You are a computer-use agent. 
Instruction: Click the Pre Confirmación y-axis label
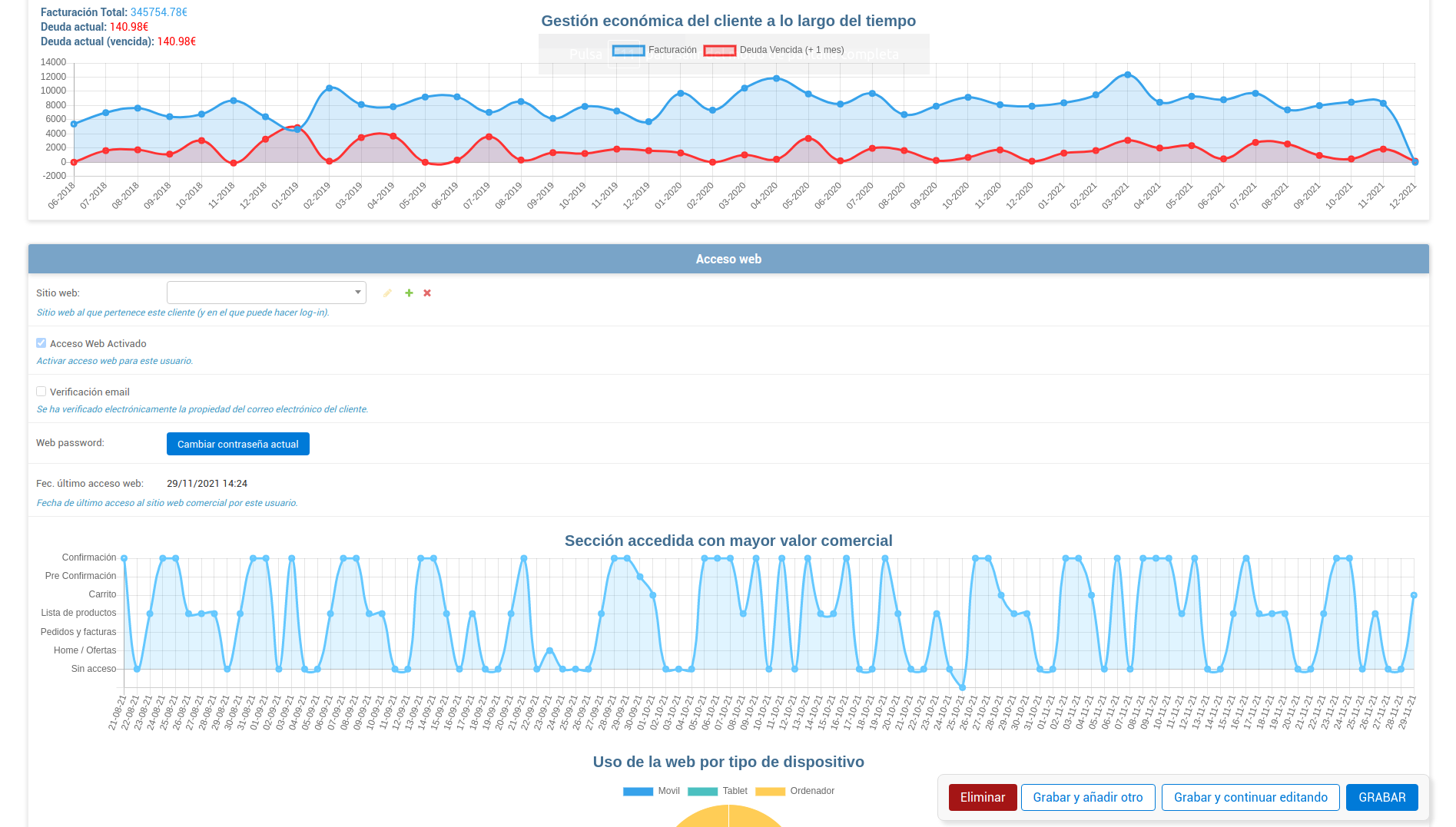point(81,576)
